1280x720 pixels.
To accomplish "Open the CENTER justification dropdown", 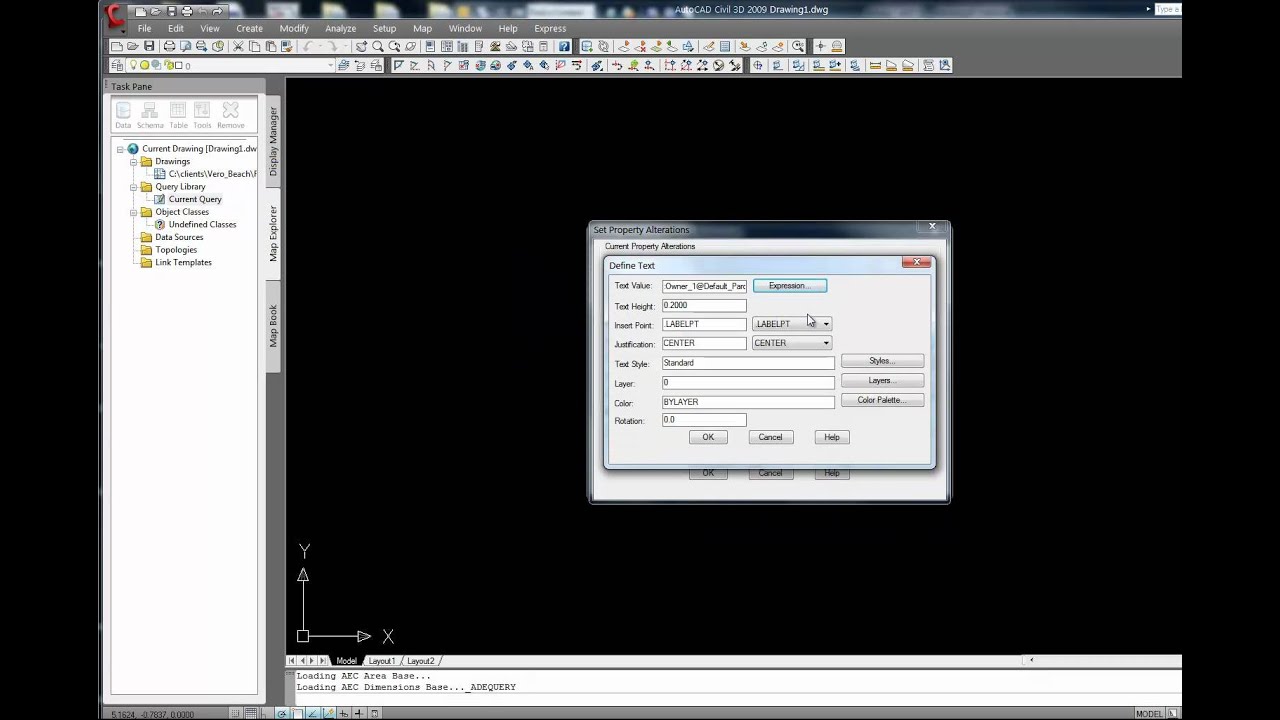I will [791, 343].
